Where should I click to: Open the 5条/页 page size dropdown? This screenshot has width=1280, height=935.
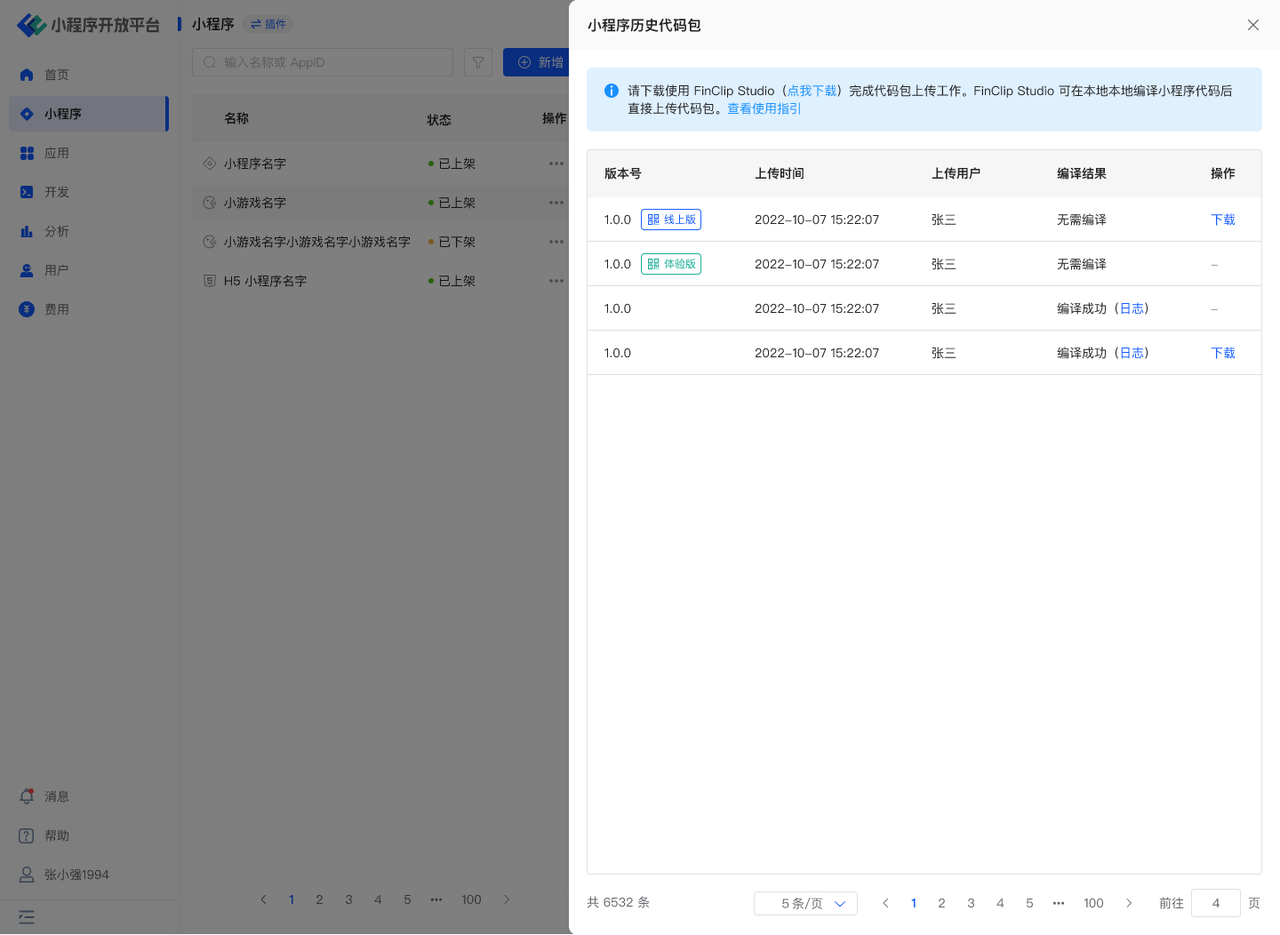click(805, 903)
